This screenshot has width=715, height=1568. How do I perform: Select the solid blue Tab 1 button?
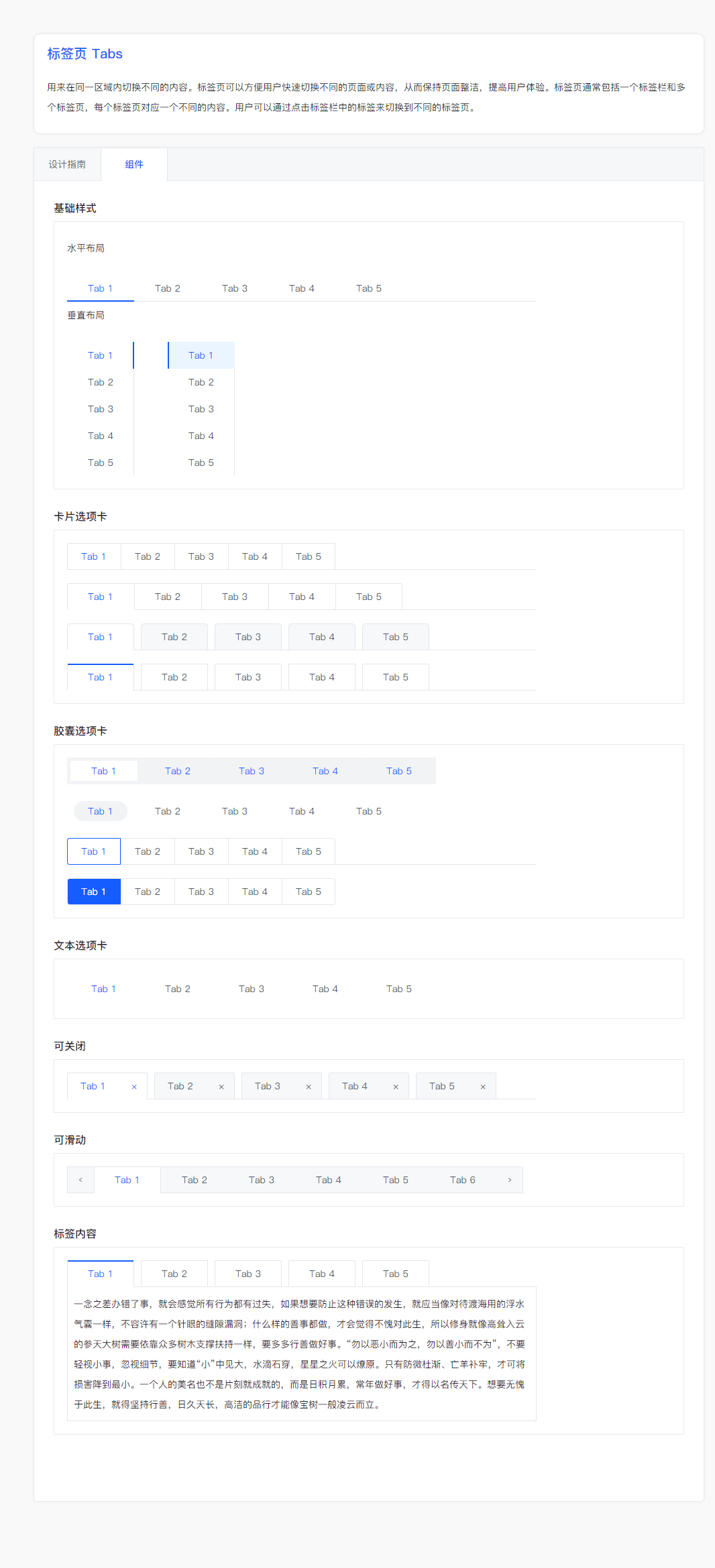pyautogui.click(x=94, y=892)
